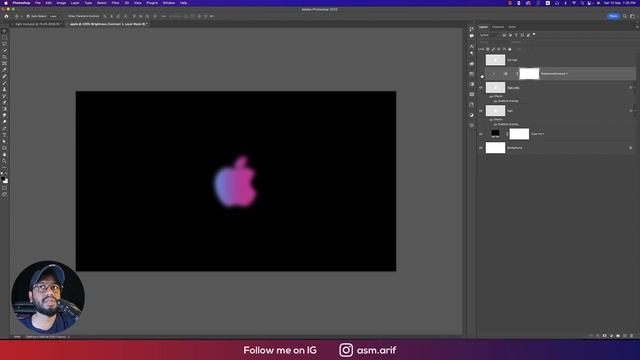This screenshot has height=360, width=640.
Task: Open the Layers panel flyout menu
Action: tap(637, 27)
